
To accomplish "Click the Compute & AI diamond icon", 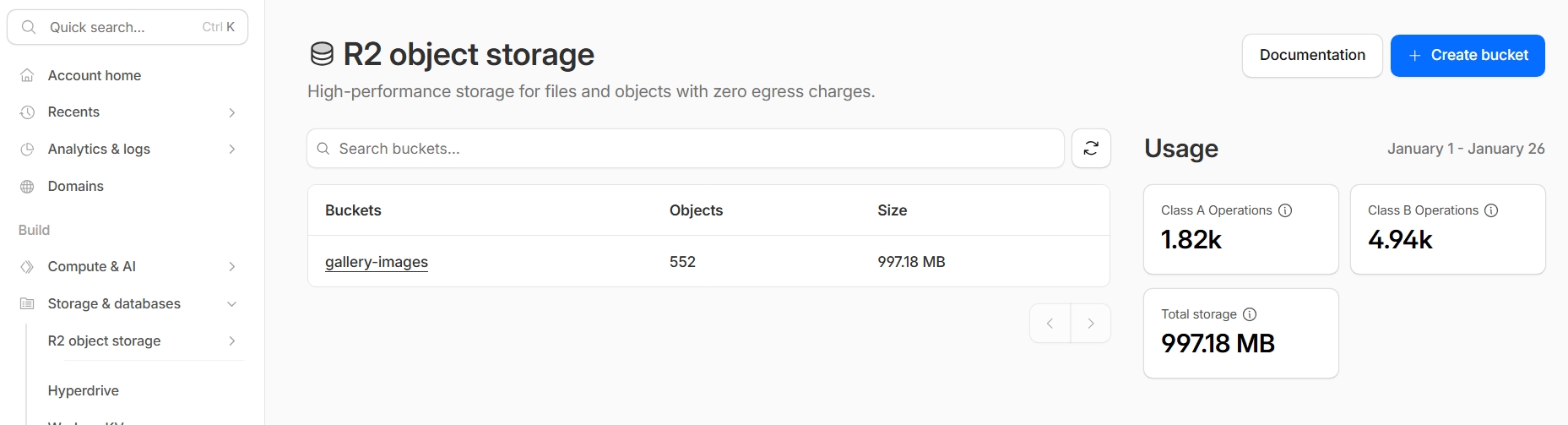I will (x=27, y=266).
